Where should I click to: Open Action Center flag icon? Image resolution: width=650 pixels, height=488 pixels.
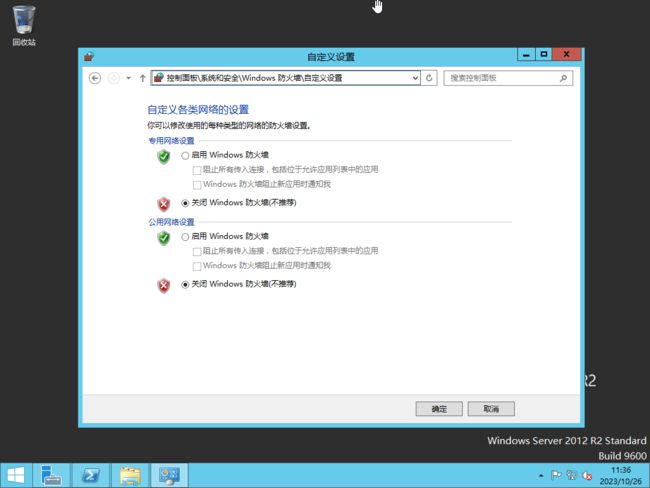click(x=556, y=475)
